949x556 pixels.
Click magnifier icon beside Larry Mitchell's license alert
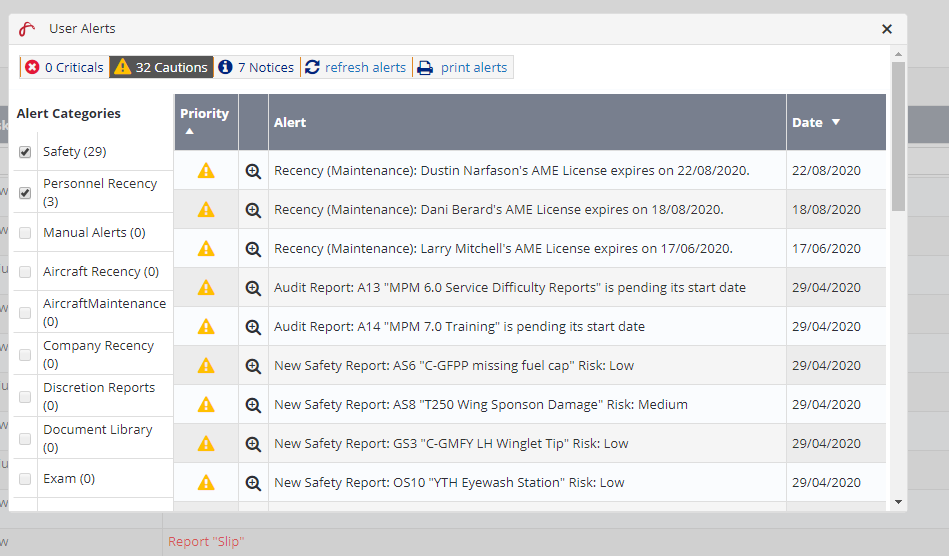[x=253, y=249]
